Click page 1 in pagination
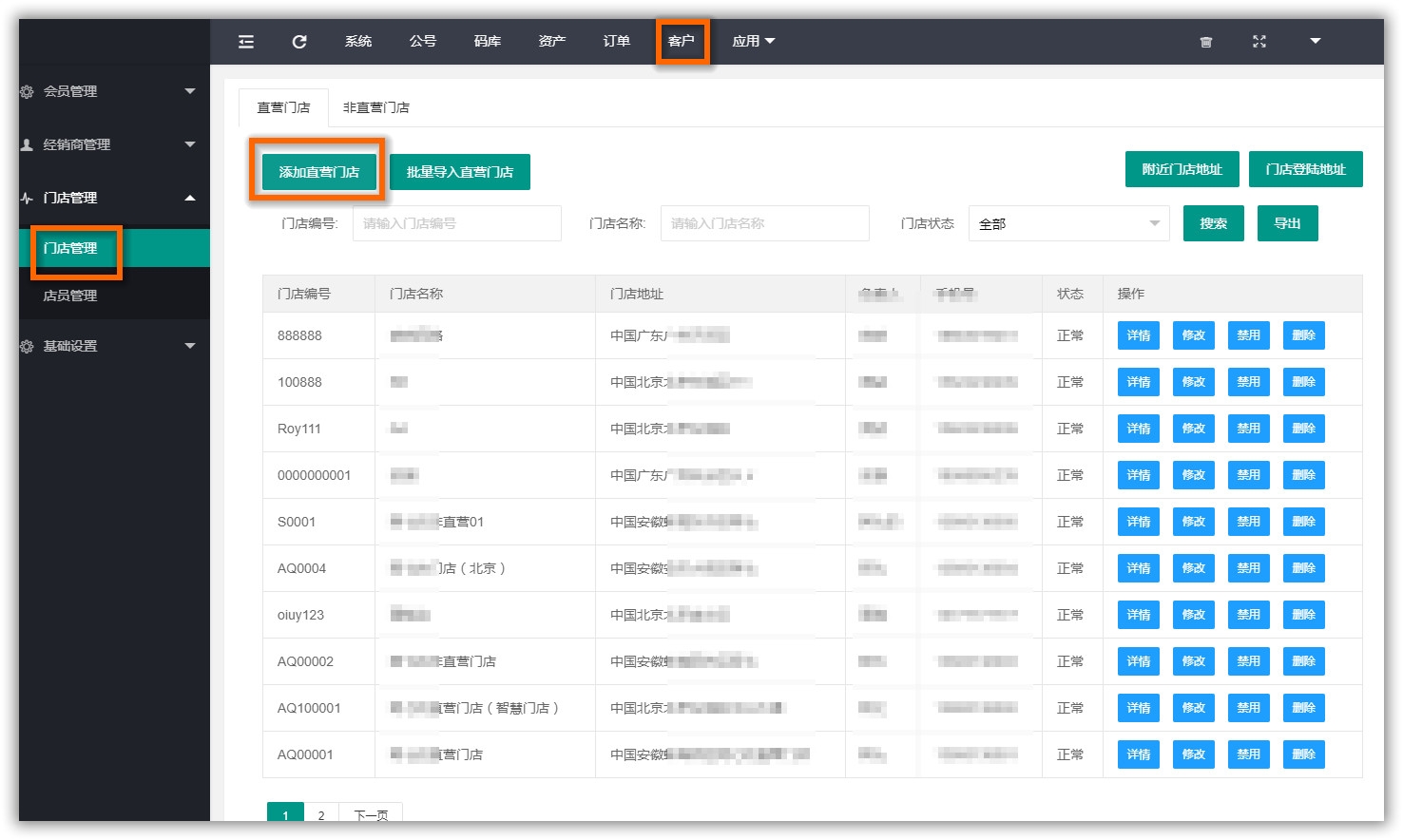1403x840 pixels. tap(285, 814)
